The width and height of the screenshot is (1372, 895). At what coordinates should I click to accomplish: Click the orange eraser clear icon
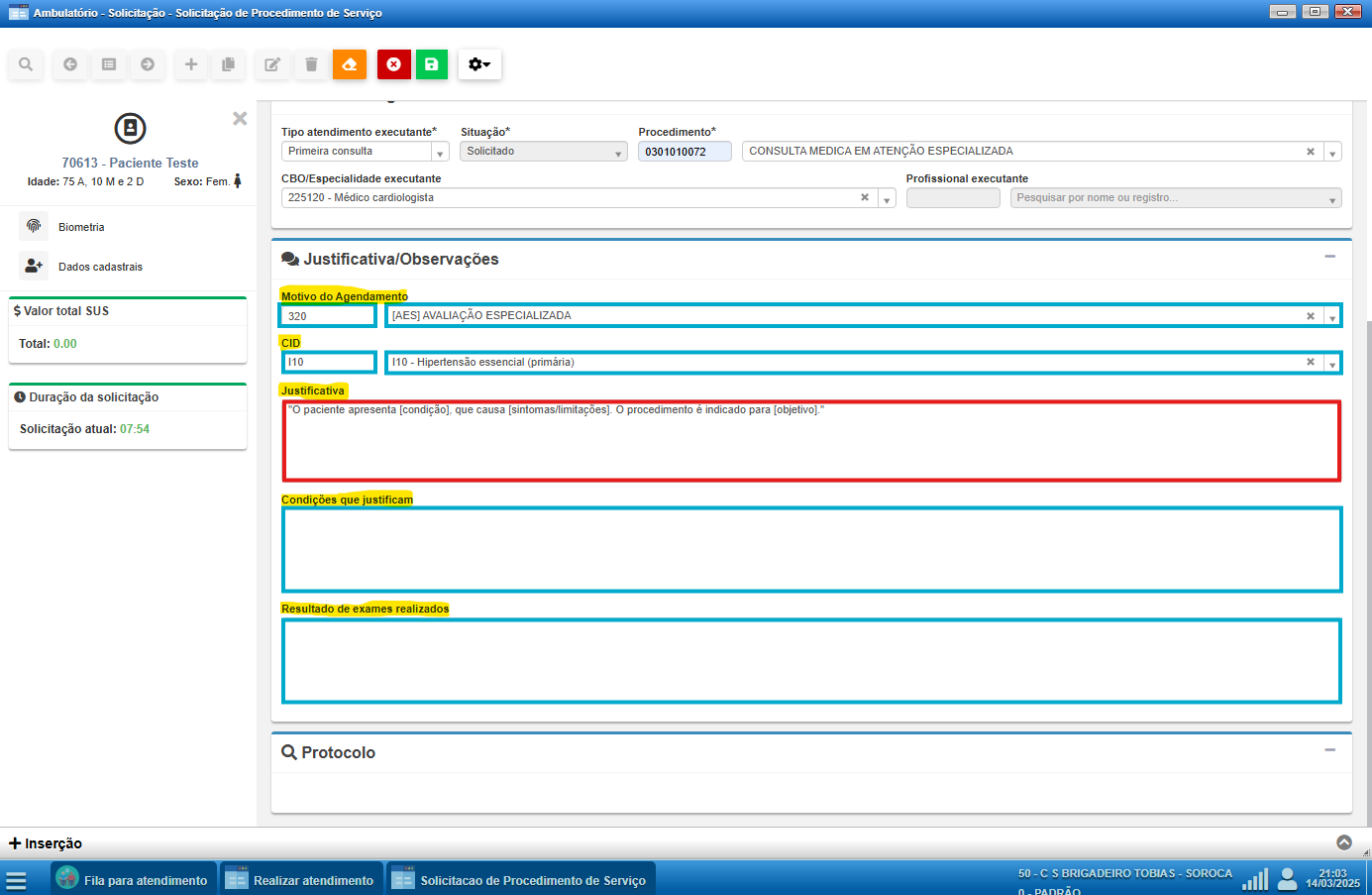350,64
